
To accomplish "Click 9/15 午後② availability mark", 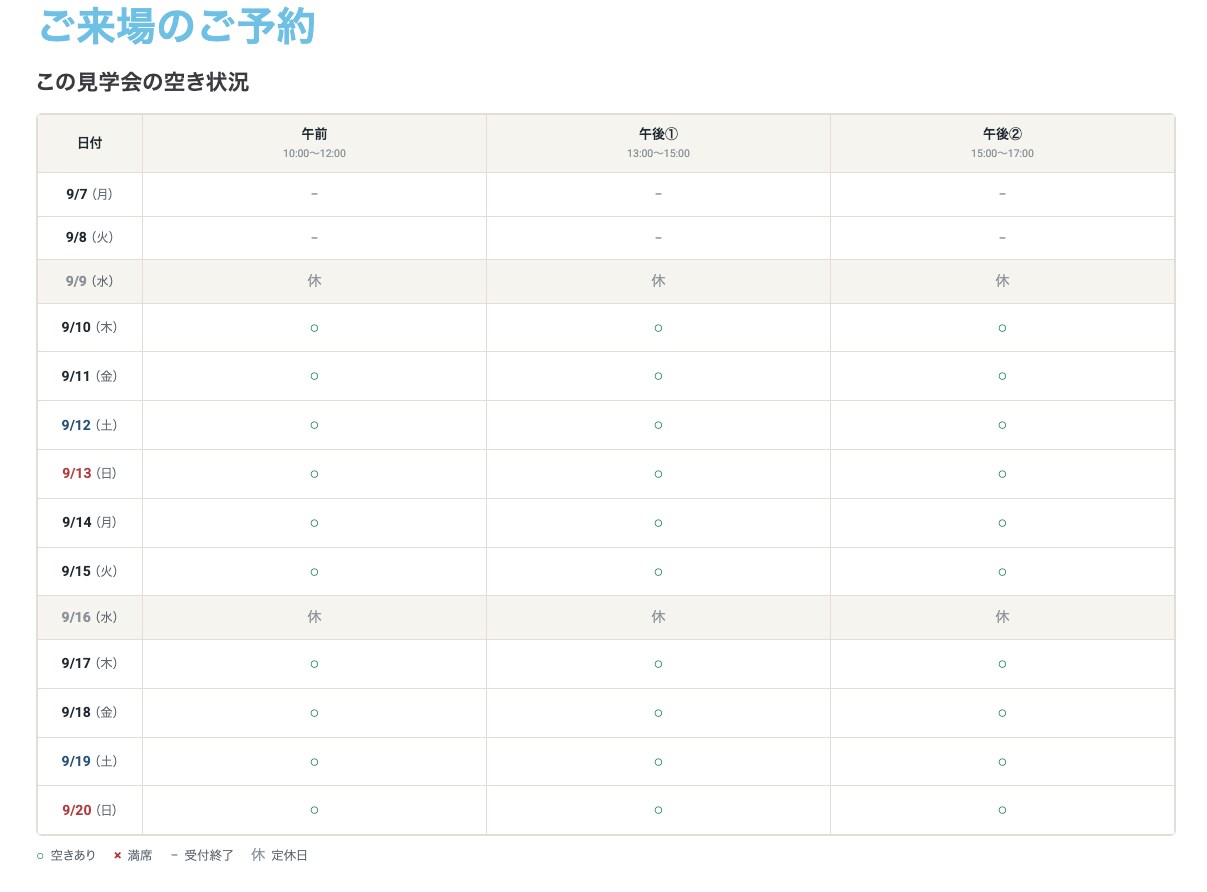I will [1002, 572].
